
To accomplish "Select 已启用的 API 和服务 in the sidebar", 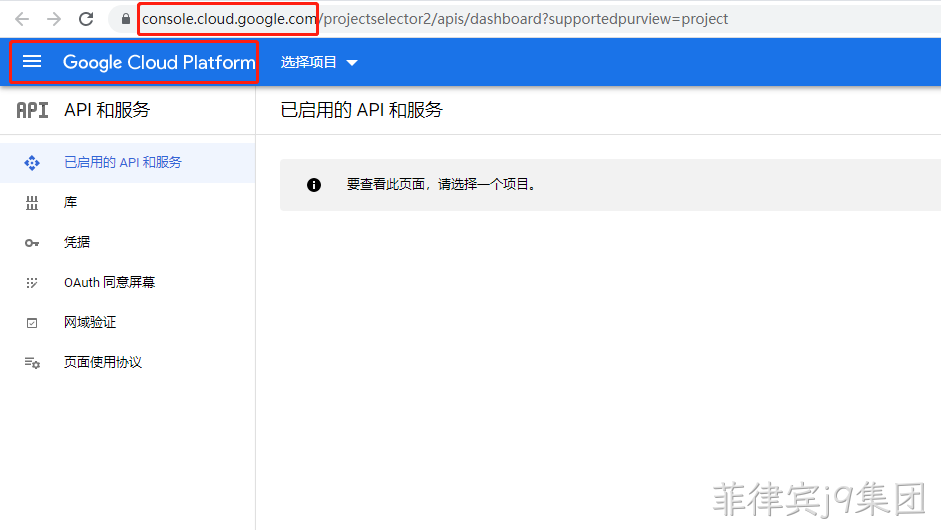I will click(x=127, y=163).
